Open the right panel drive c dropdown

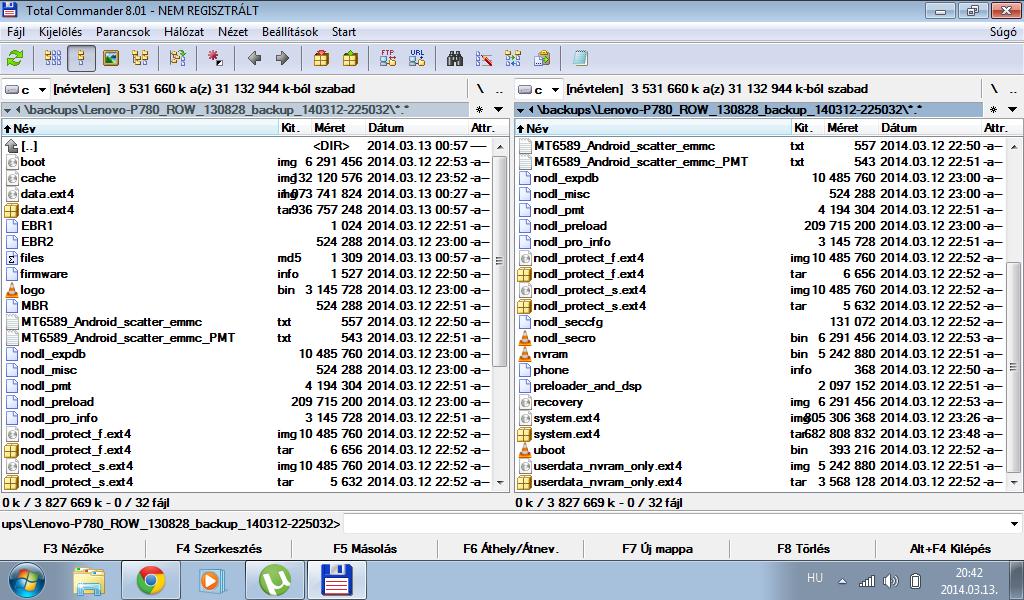(x=539, y=89)
